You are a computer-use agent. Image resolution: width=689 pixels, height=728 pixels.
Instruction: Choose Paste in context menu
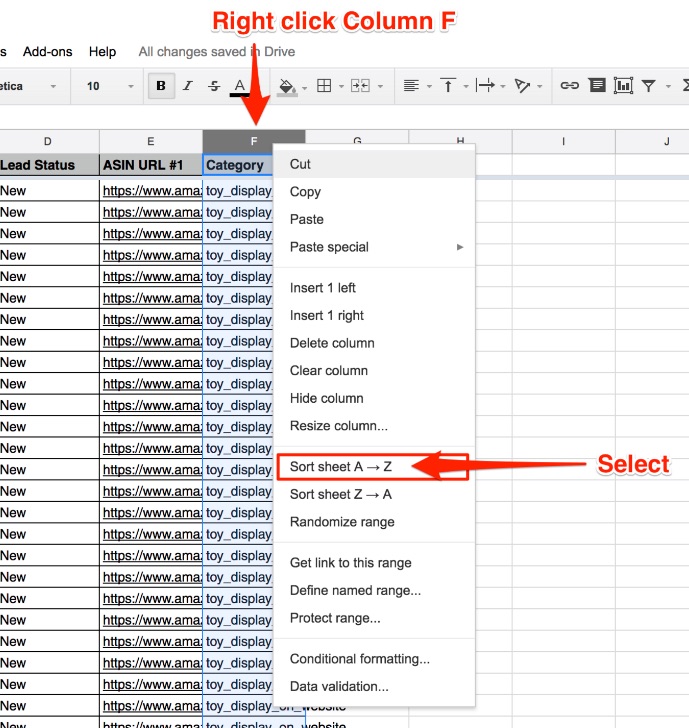(374, 219)
